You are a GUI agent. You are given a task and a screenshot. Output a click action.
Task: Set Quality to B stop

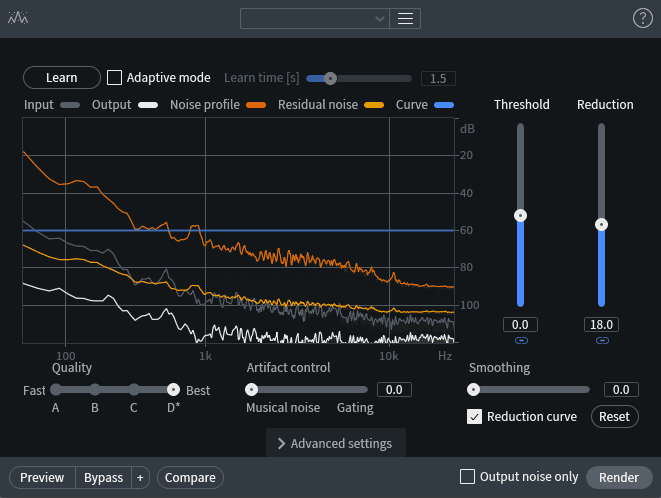coord(95,390)
